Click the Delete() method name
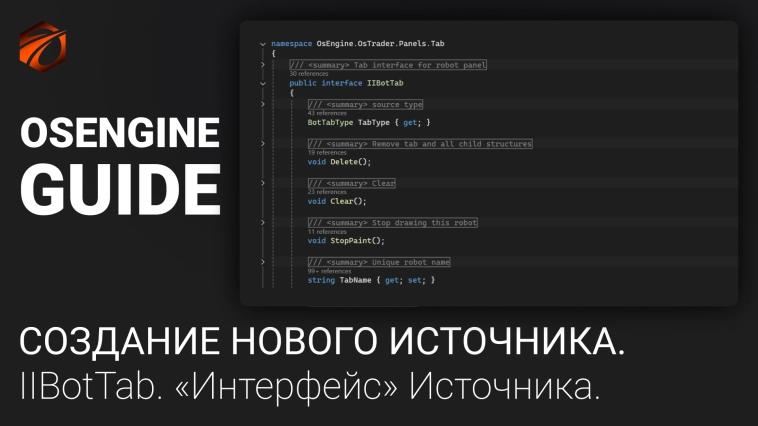Viewport: 758px width, 426px height. click(x=344, y=162)
